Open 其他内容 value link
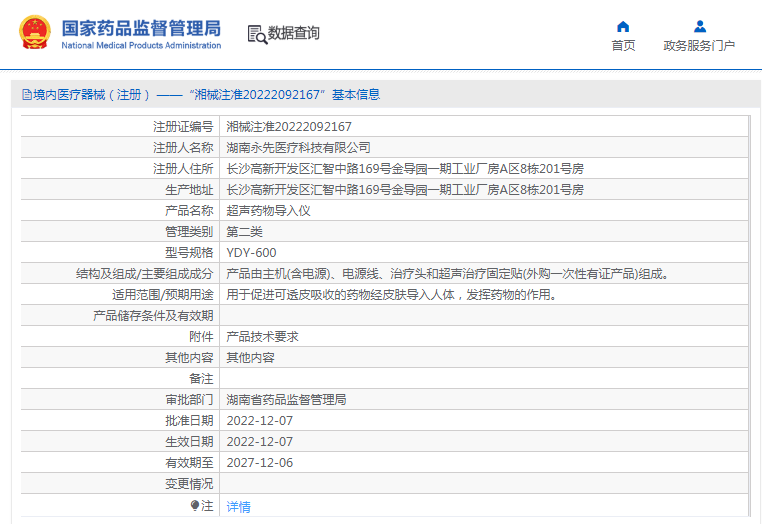 click(250, 357)
